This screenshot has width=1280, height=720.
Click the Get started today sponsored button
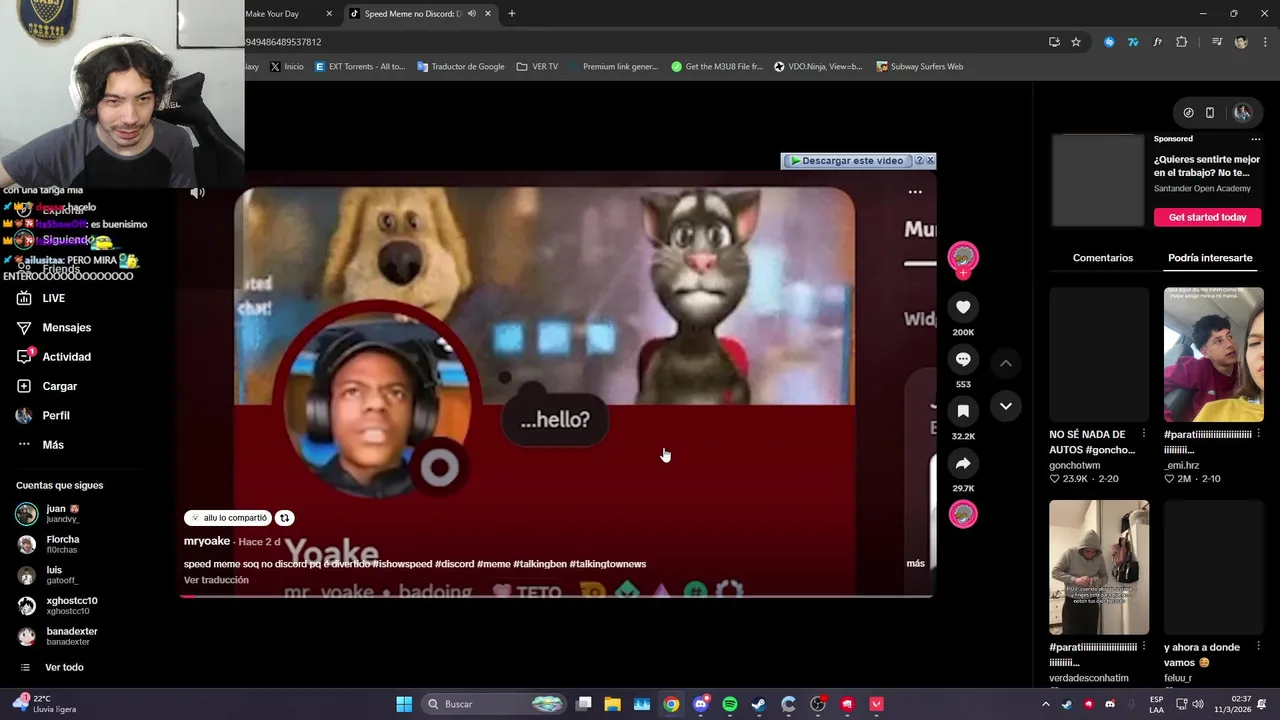click(1207, 217)
